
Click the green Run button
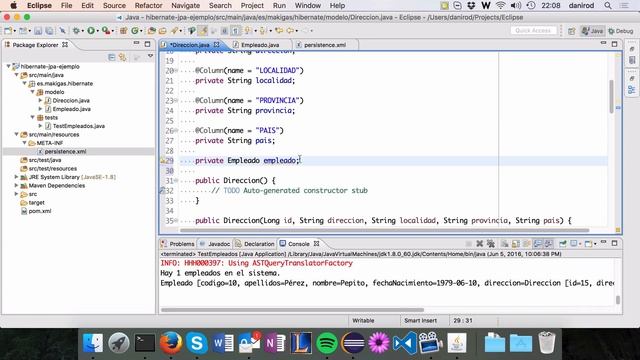point(91,31)
